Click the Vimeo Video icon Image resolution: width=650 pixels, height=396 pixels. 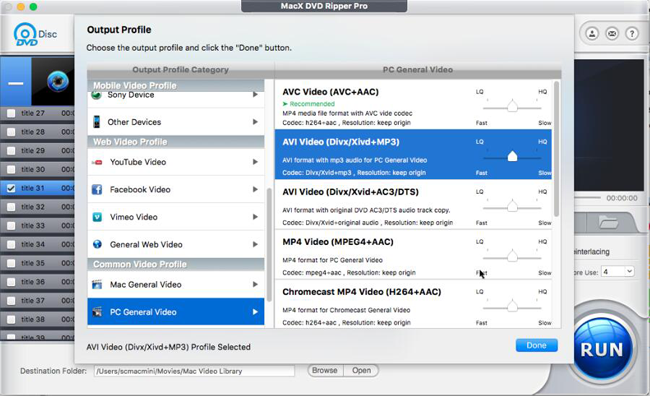[x=97, y=217]
